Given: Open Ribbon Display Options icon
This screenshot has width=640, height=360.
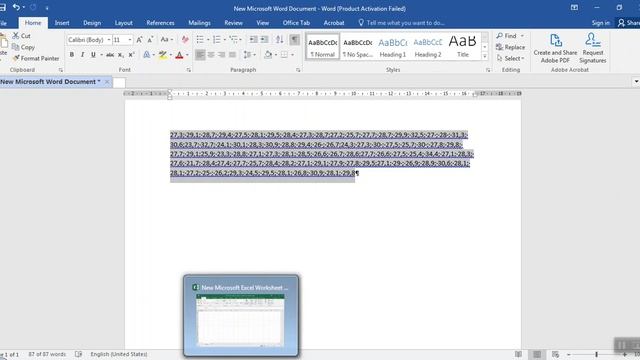Looking at the screenshot, I should (x=574, y=8).
